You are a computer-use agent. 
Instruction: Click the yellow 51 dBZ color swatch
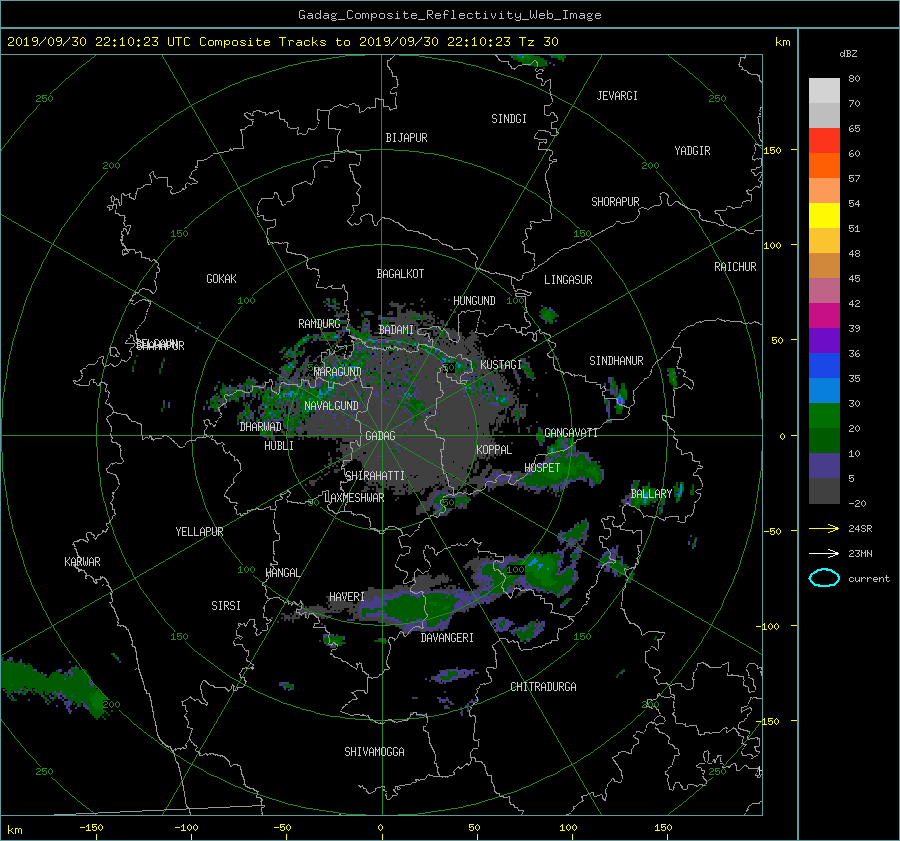click(x=824, y=215)
